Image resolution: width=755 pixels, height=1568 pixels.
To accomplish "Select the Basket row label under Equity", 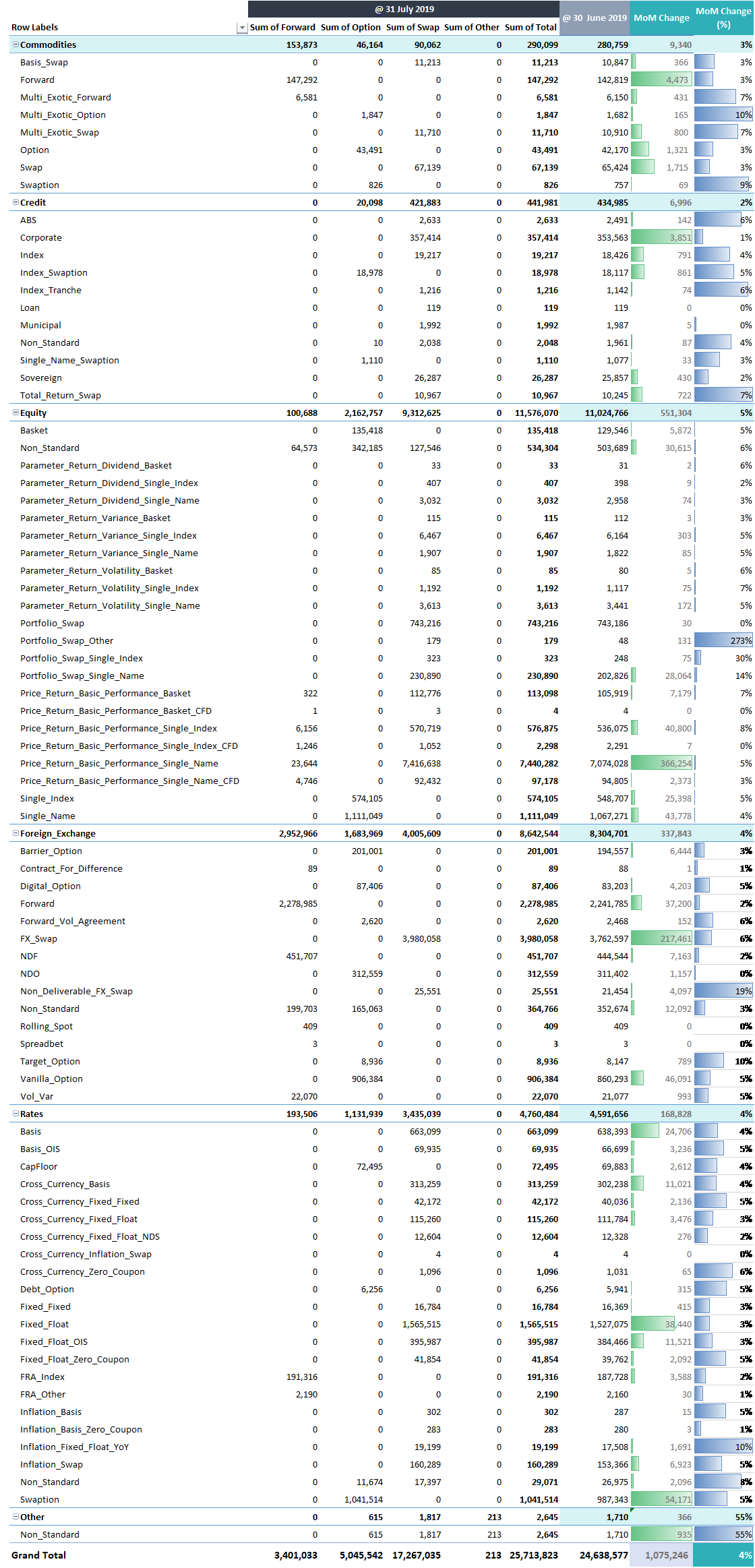I will pos(34,430).
